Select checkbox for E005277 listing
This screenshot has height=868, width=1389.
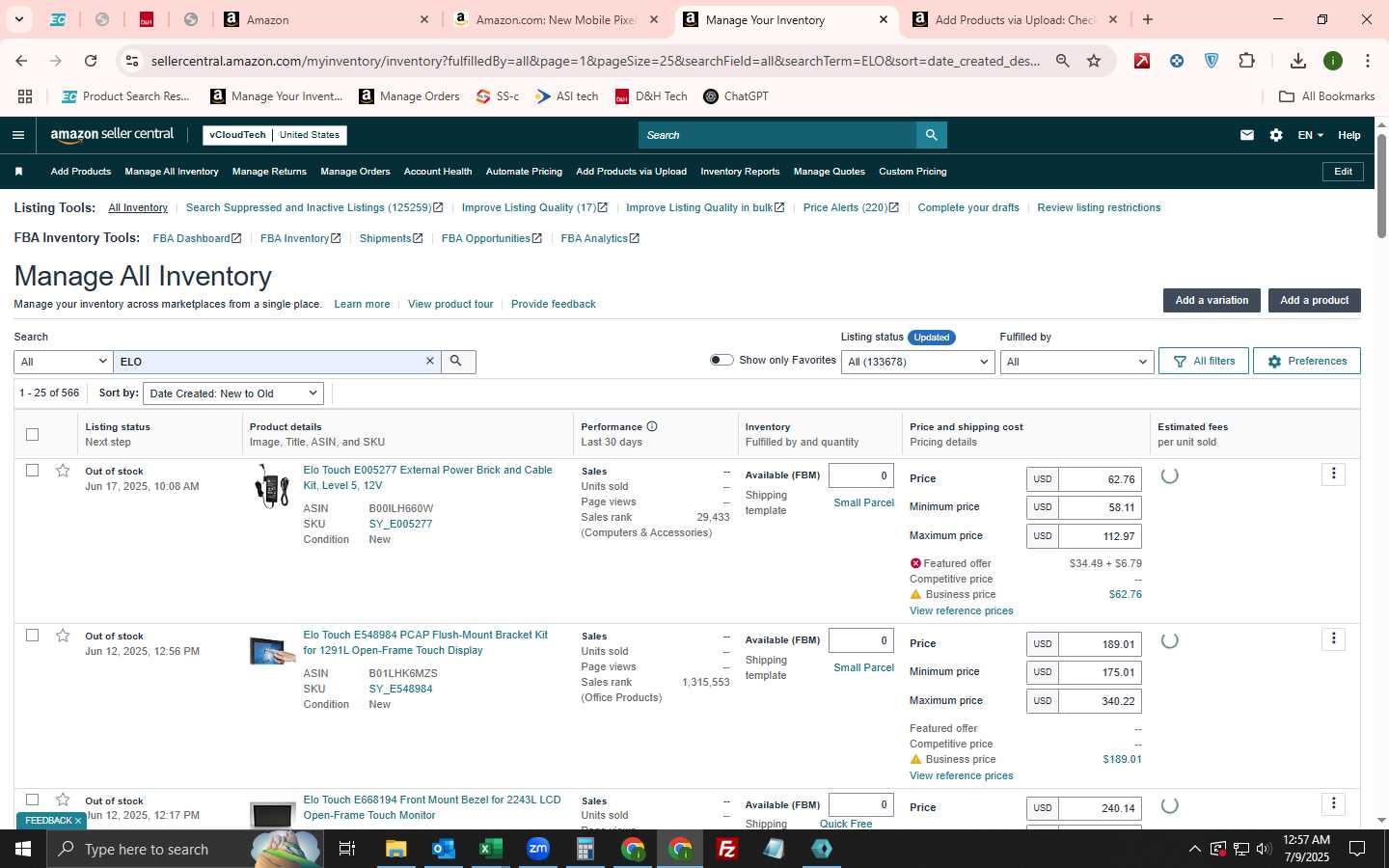(x=32, y=471)
